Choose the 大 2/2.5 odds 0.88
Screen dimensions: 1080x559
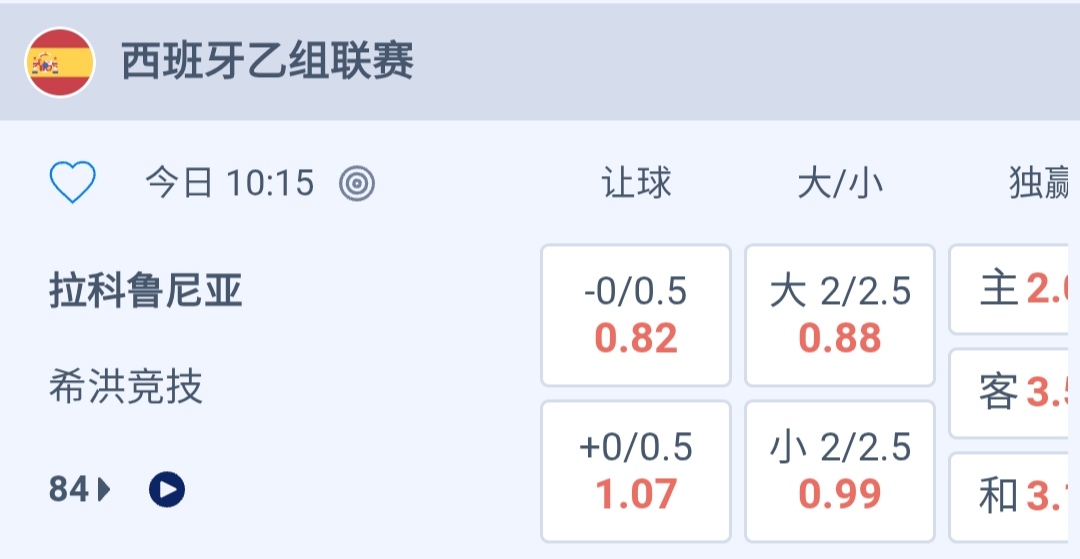point(840,315)
